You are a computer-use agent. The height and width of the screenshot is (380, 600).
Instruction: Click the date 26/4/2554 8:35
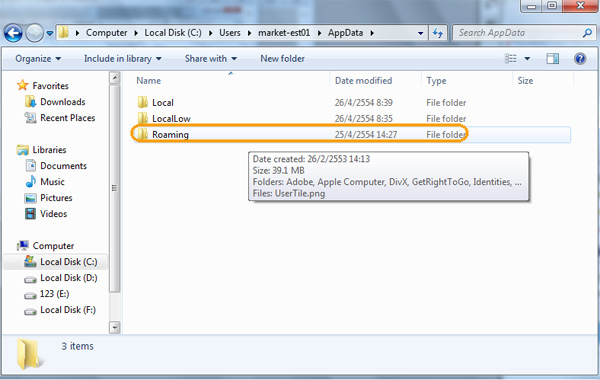pos(364,119)
